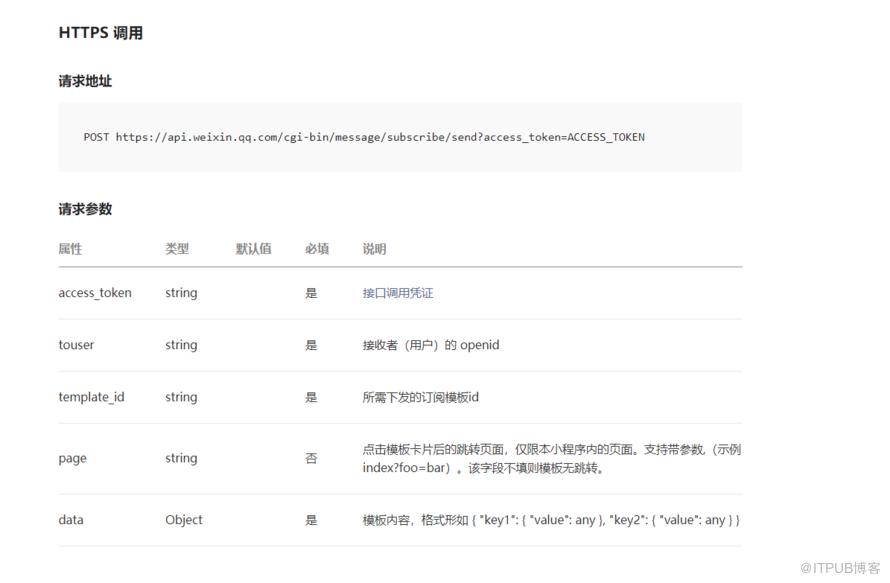Click the string type in template_id row
Viewport: 890px width, 583px height.
[x=181, y=398]
